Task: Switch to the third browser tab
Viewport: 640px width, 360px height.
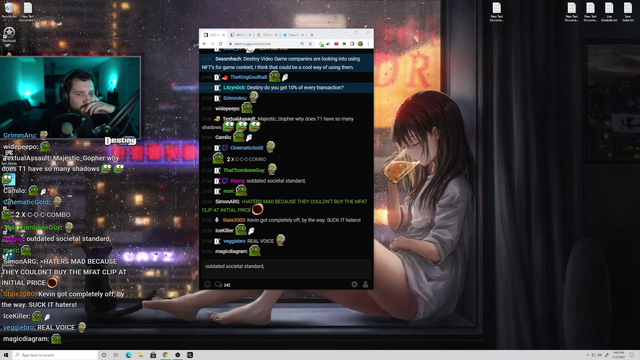Action: 267,35
